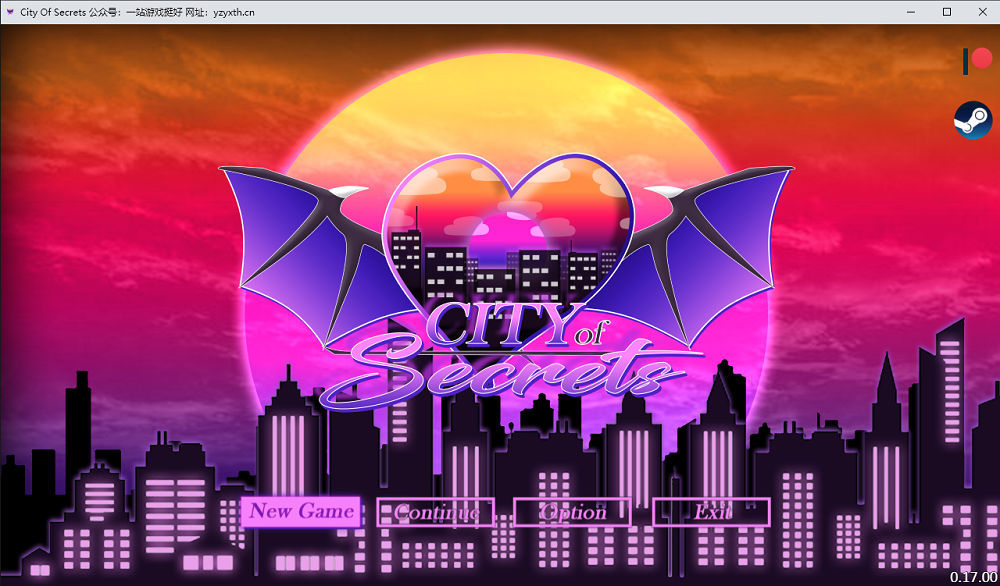The height and width of the screenshot is (586, 1000).
Task: Open the Patreon link icon
Action: [x=978, y=61]
